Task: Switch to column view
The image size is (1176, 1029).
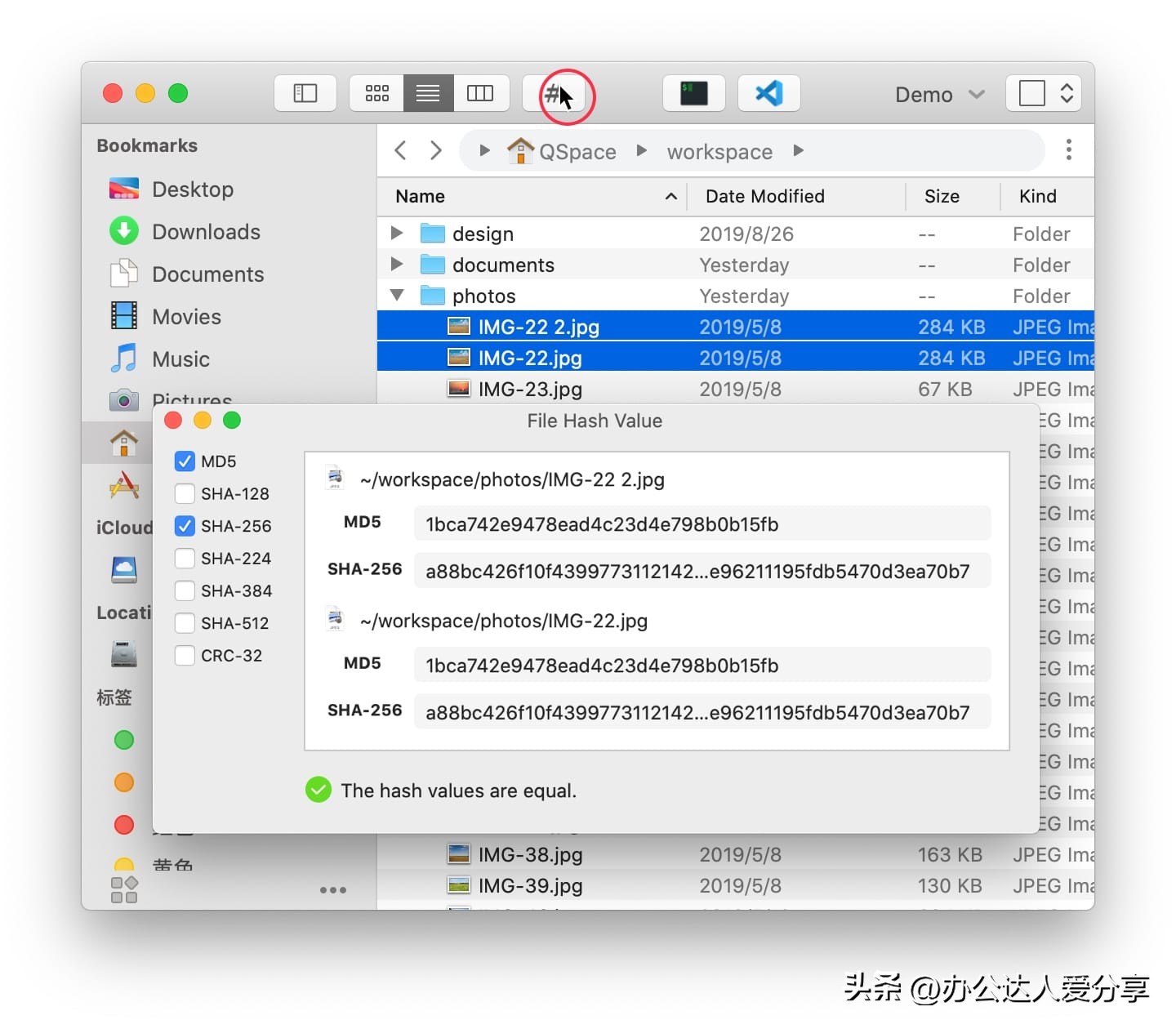Action: point(480,93)
